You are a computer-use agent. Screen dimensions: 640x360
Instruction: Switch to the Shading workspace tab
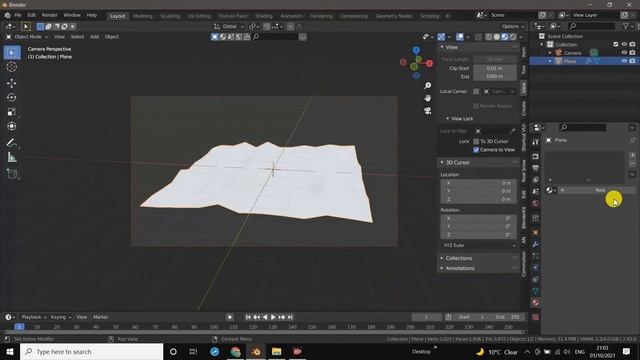point(264,16)
